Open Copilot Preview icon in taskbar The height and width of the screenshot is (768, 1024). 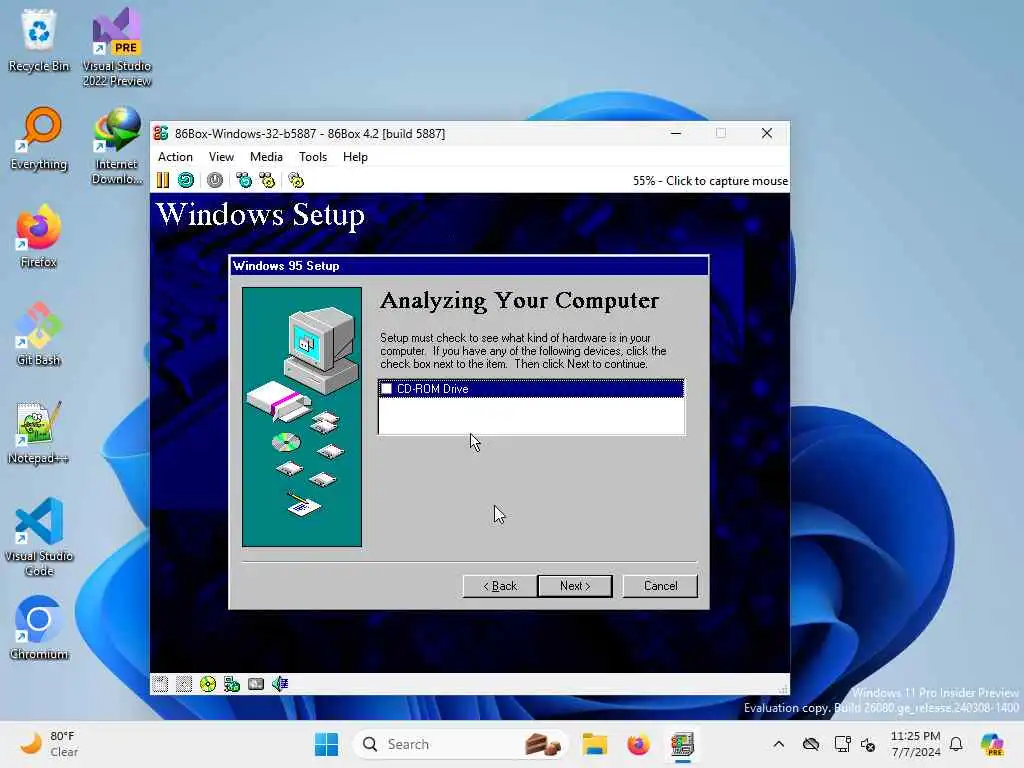click(992, 744)
